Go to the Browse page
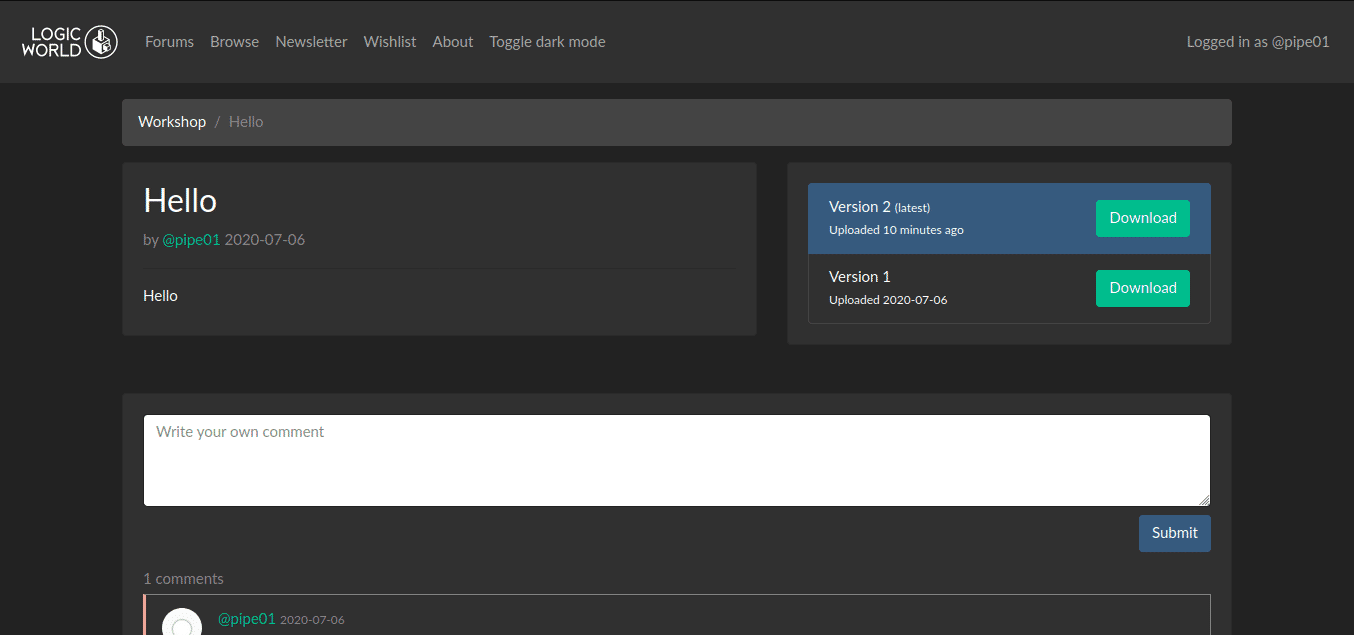This screenshot has width=1354, height=635. [x=234, y=42]
